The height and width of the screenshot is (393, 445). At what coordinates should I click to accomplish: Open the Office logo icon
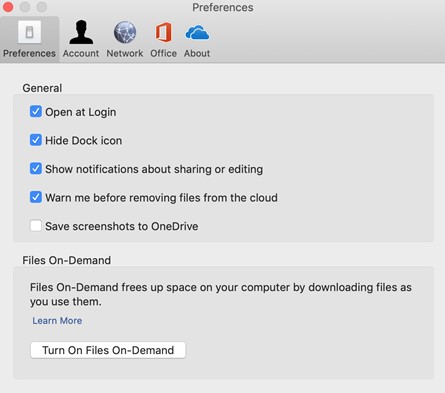coord(163,32)
